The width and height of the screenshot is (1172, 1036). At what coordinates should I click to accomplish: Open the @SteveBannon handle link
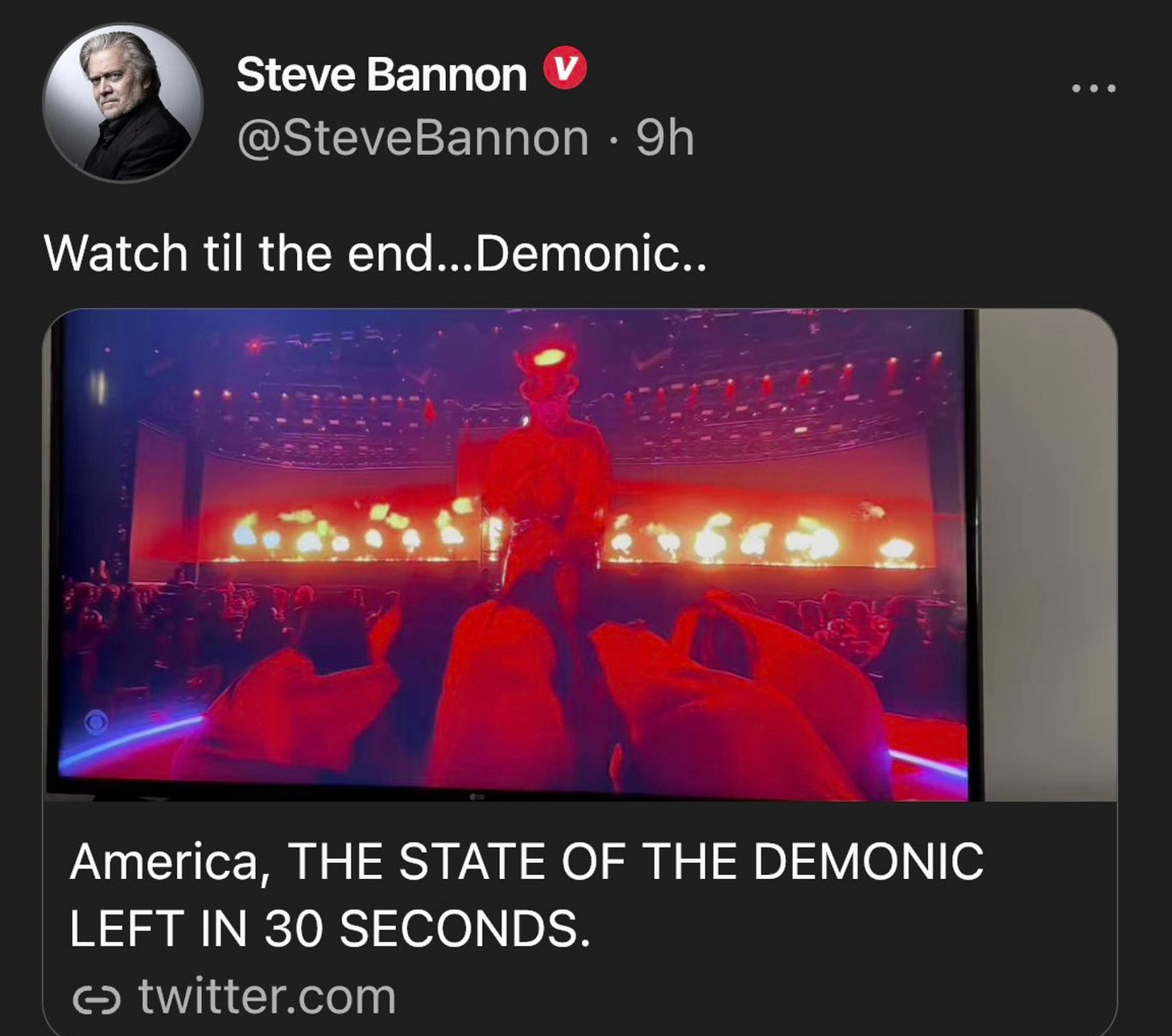tap(413, 138)
